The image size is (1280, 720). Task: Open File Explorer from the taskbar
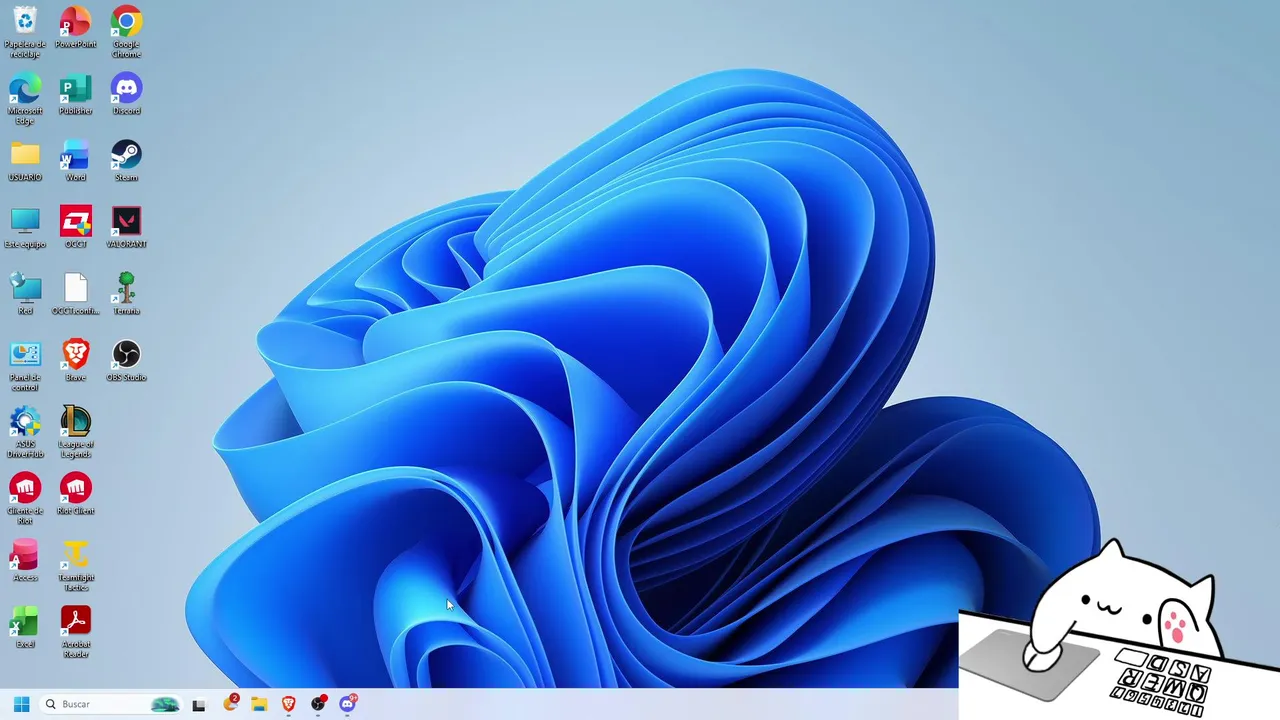[x=259, y=704]
